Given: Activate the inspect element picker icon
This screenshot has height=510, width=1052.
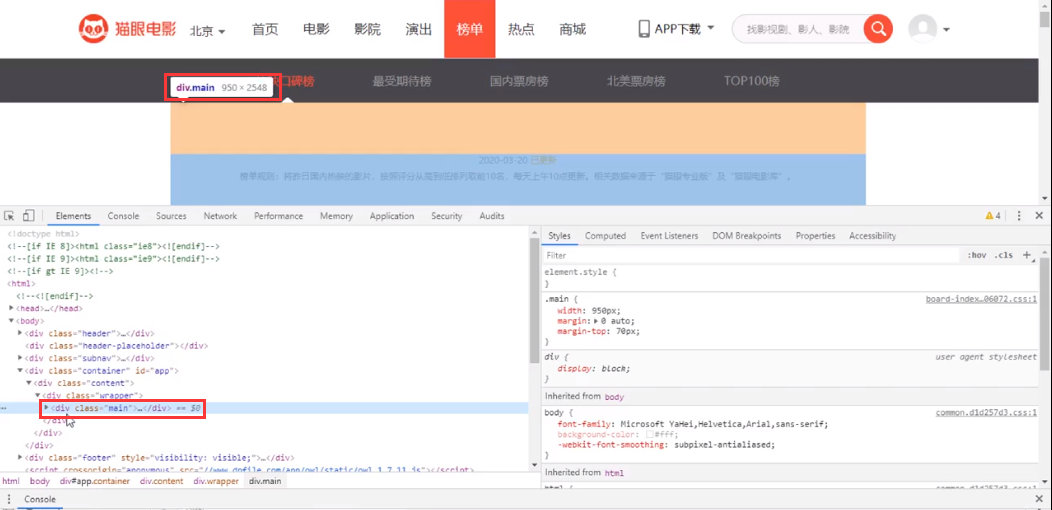Looking at the screenshot, I should [10, 216].
